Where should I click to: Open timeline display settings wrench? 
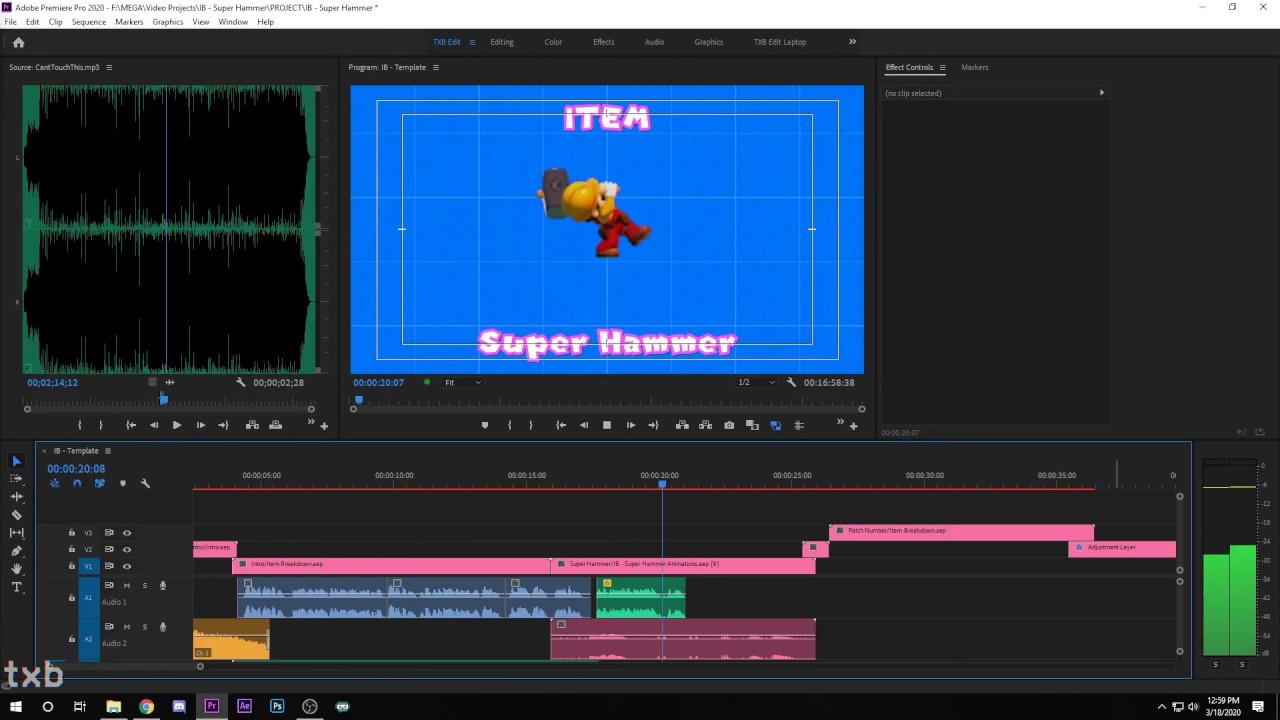point(145,483)
